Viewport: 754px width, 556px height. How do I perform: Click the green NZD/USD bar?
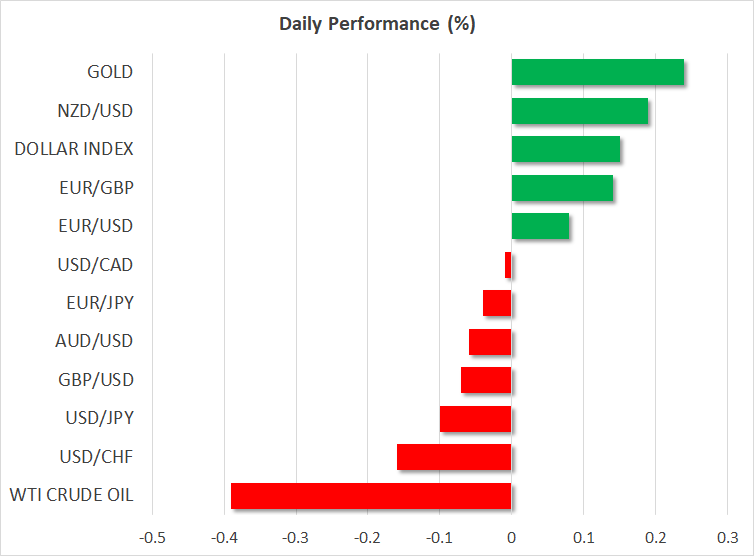[579, 111]
